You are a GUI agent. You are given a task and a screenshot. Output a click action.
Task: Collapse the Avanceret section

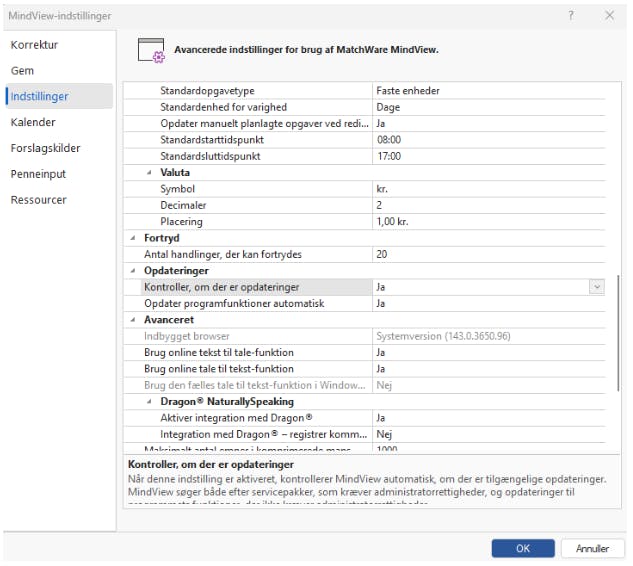pos(134,320)
